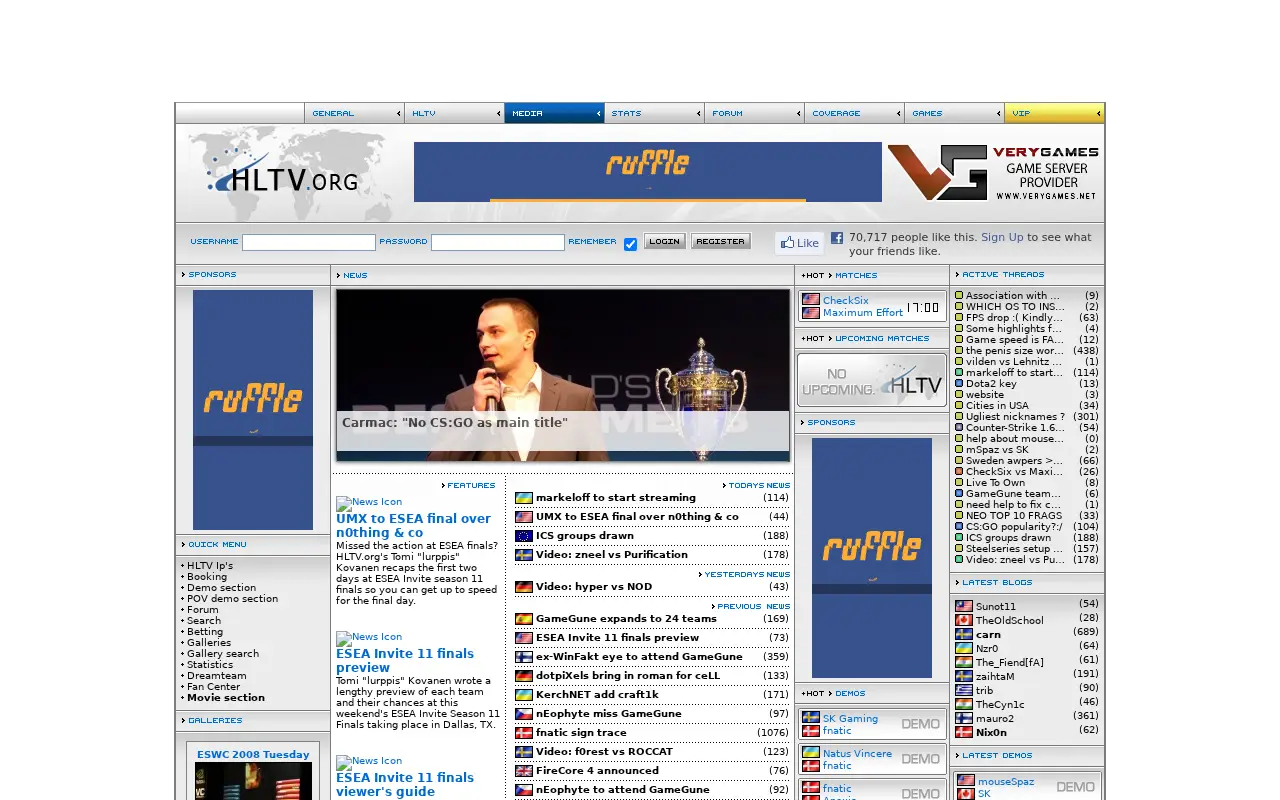Open the Coverage navigation menu
This screenshot has width=1280, height=800.
[855, 113]
